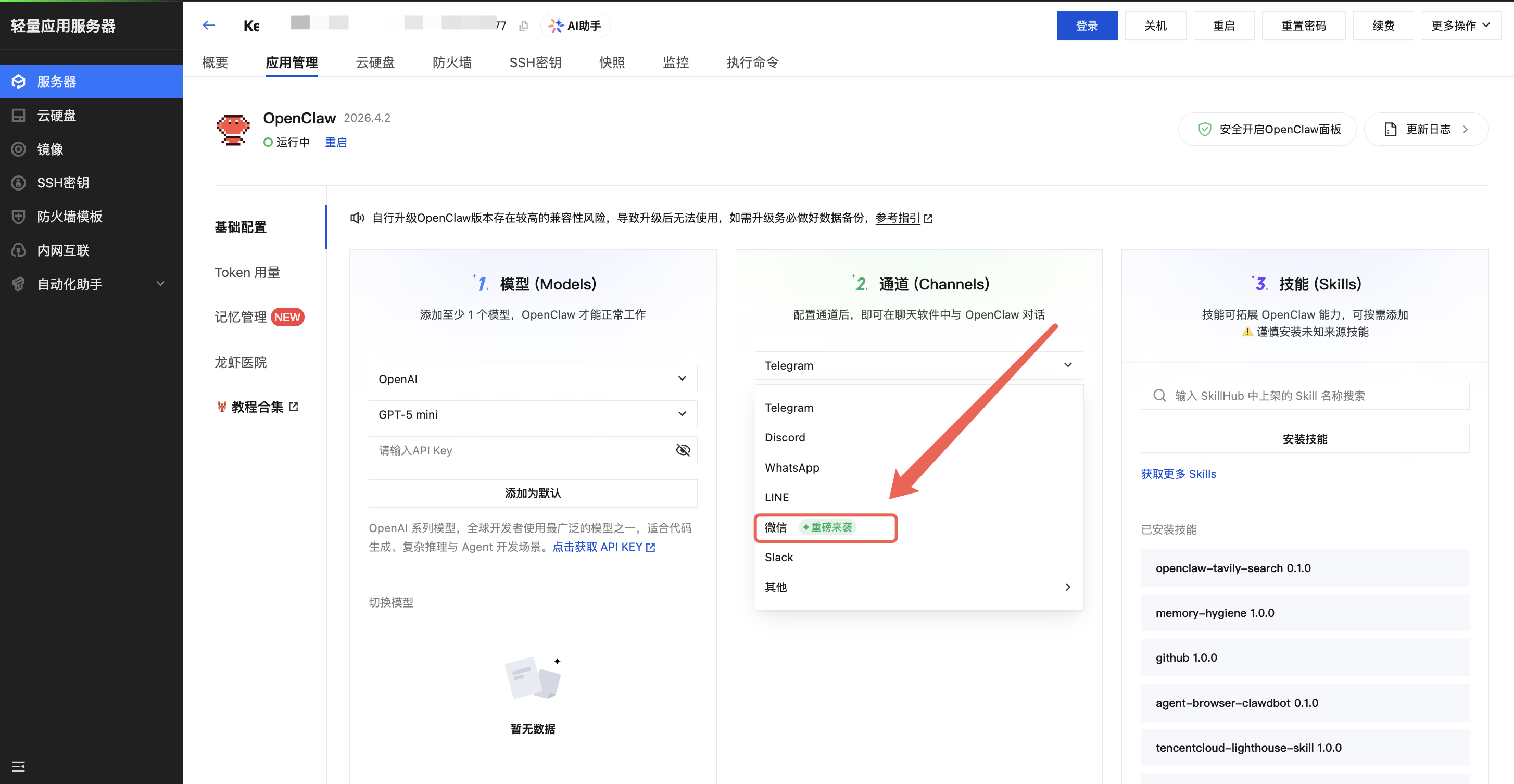
Task: Open the AI助手 sparkle assistant
Action: click(575, 26)
